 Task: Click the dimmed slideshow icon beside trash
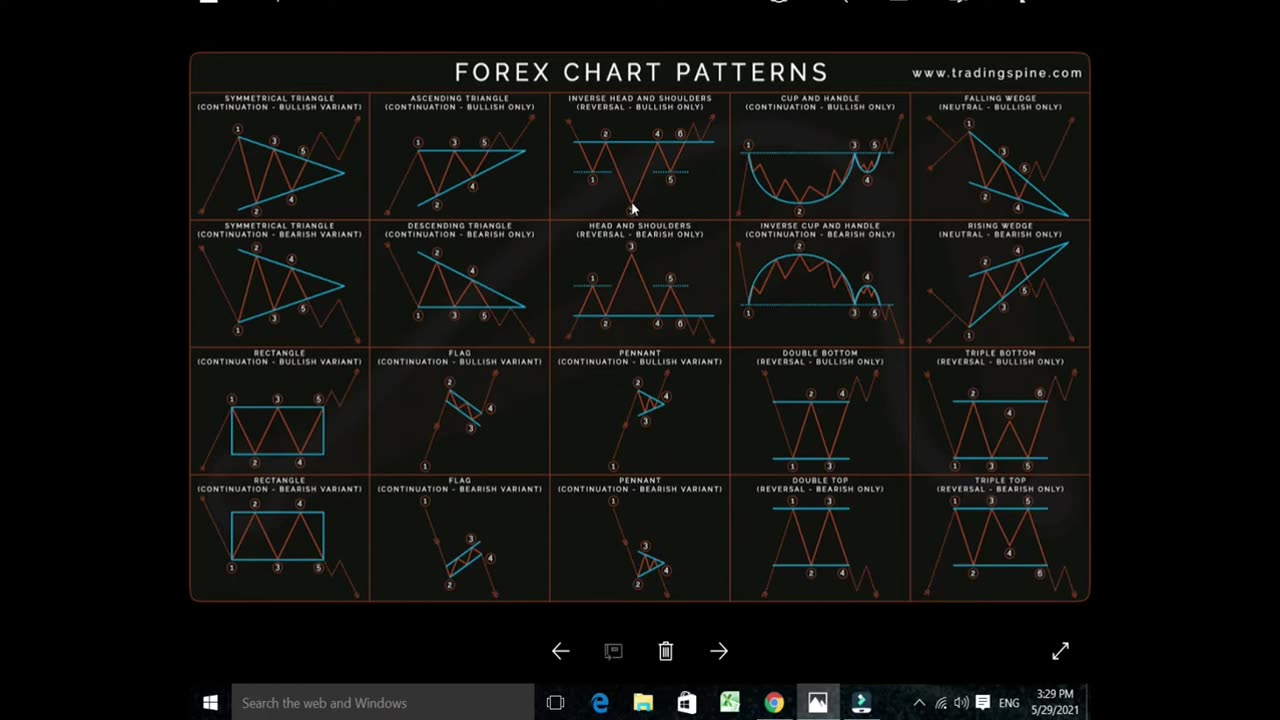pos(613,651)
